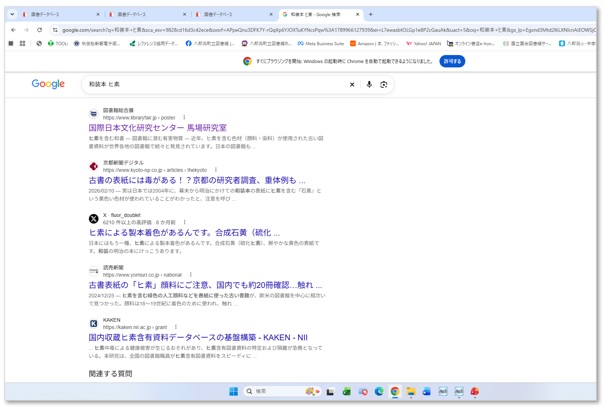
Task: Reload the page with the refresh icon
Action: coord(39,30)
